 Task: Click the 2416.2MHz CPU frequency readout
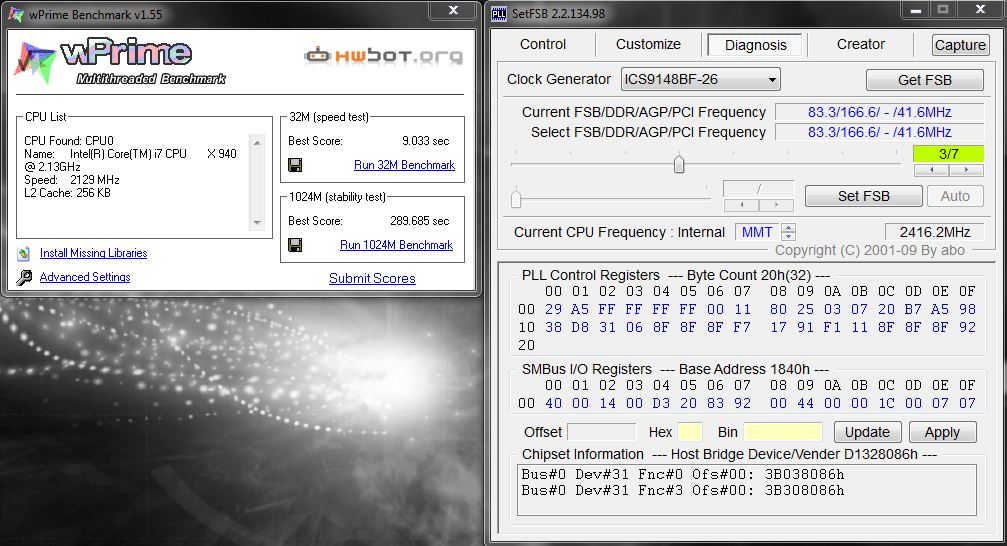934,232
